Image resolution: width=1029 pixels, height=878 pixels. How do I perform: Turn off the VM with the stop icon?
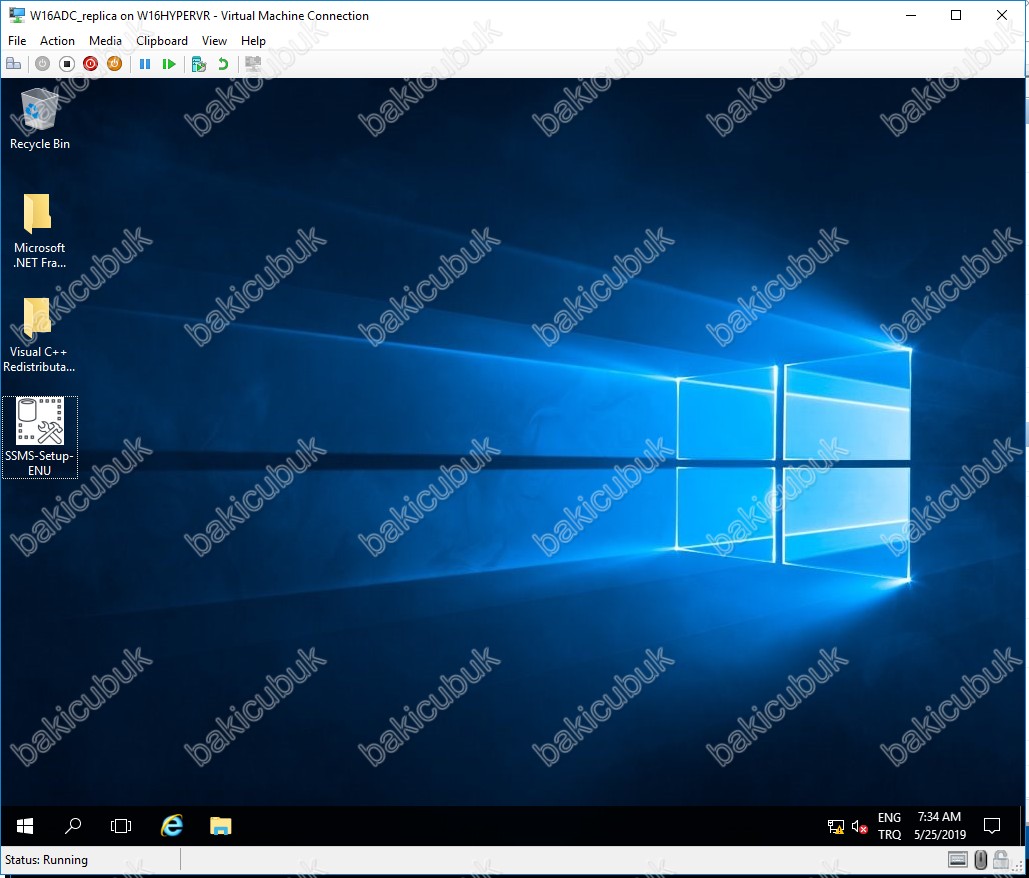click(66, 64)
